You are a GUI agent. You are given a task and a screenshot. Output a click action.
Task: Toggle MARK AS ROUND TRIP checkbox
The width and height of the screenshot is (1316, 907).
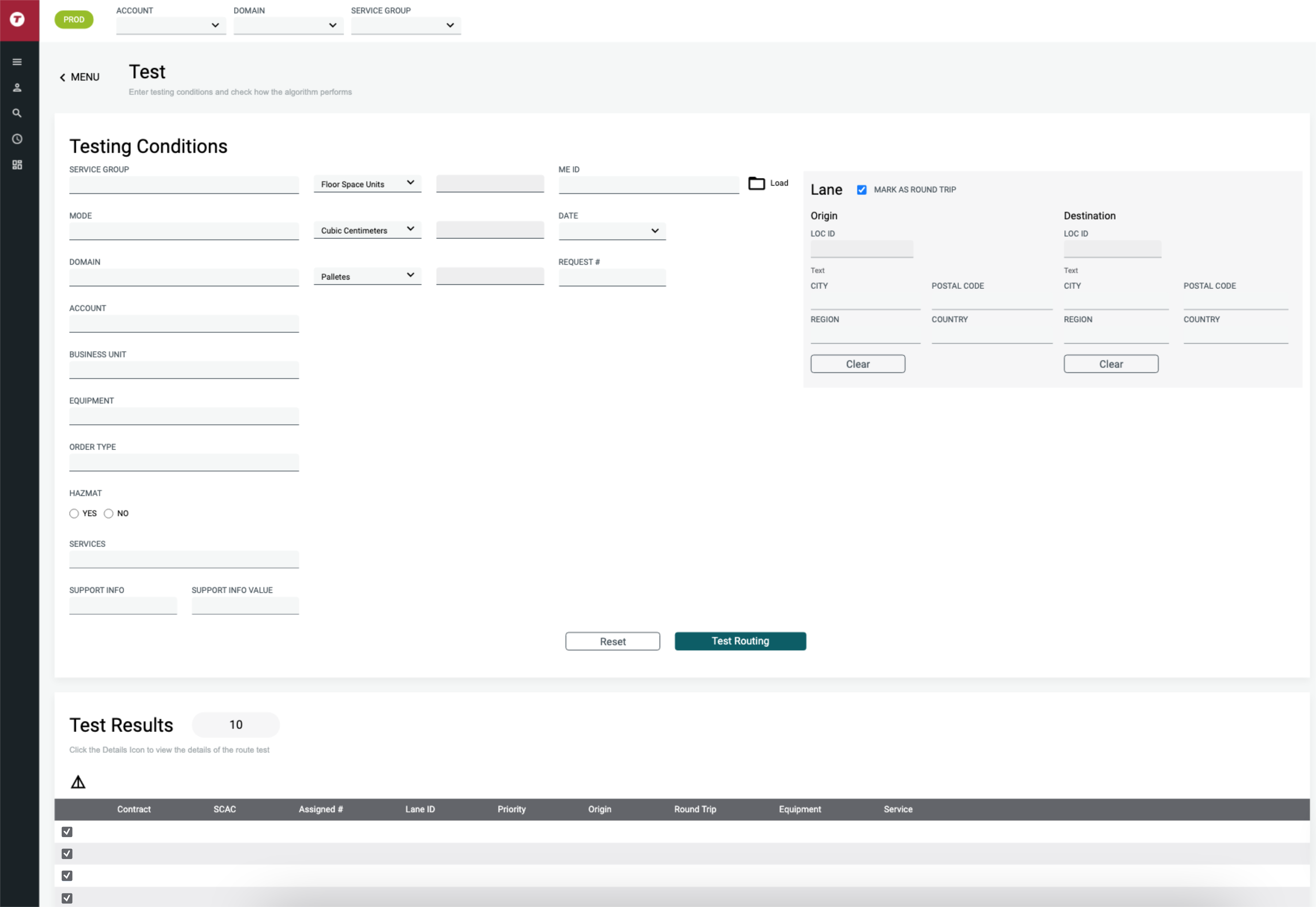(862, 190)
